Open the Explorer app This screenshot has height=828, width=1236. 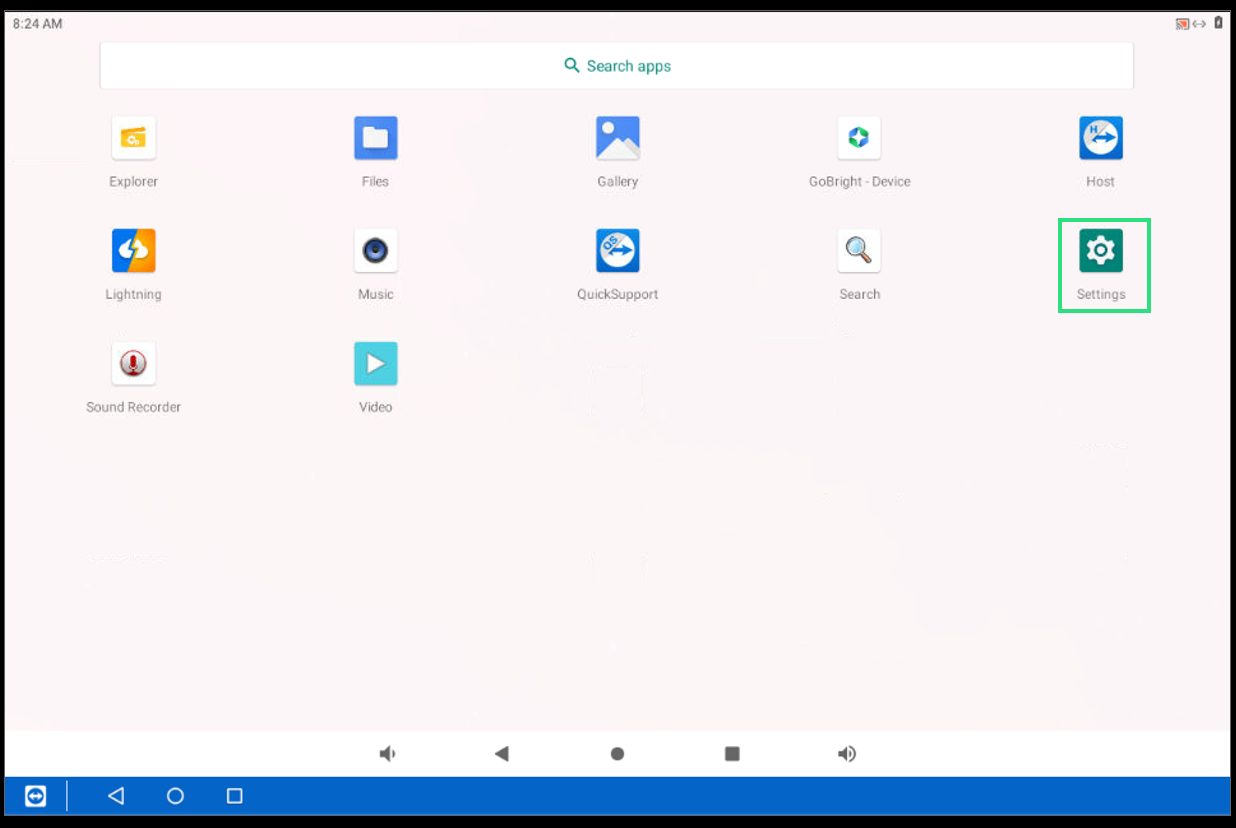click(x=133, y=139)
